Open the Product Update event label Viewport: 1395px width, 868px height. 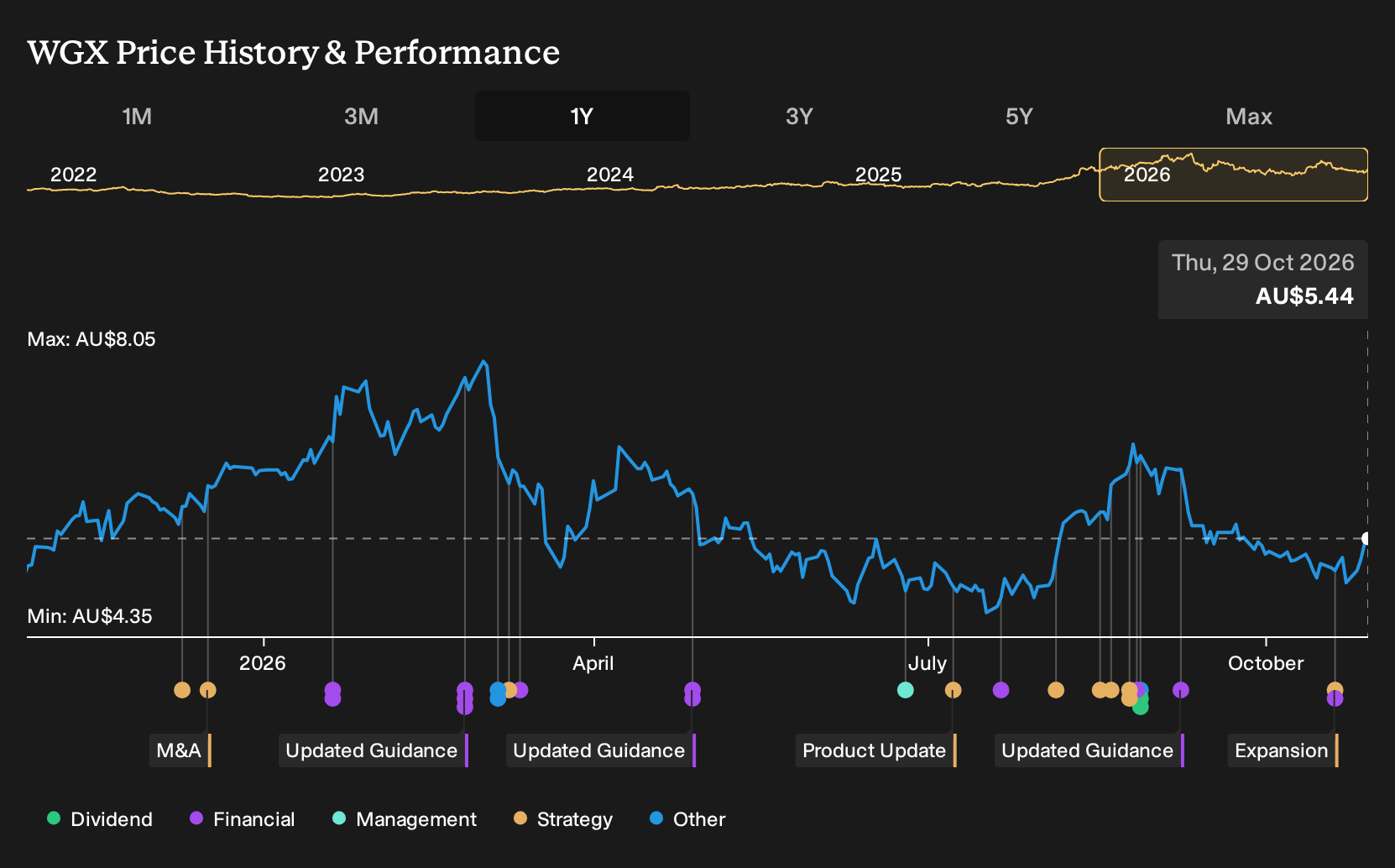875,750
